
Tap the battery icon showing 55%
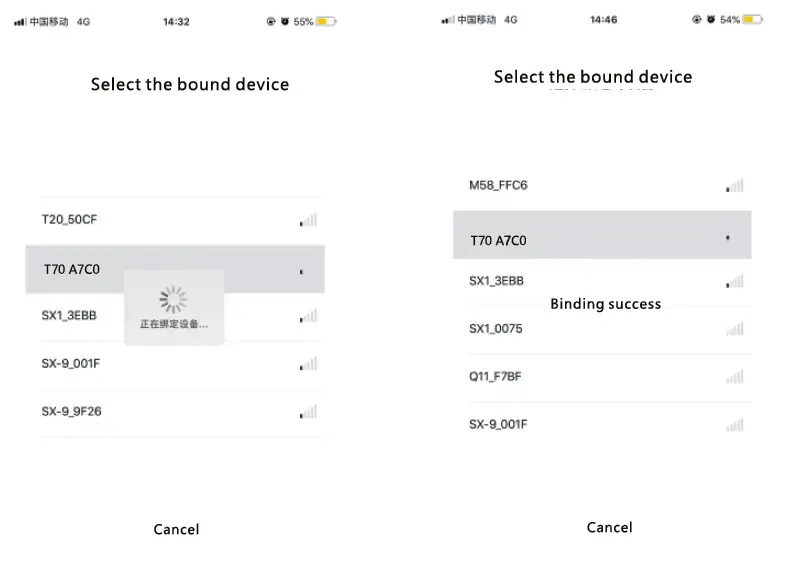pos(326,21)
